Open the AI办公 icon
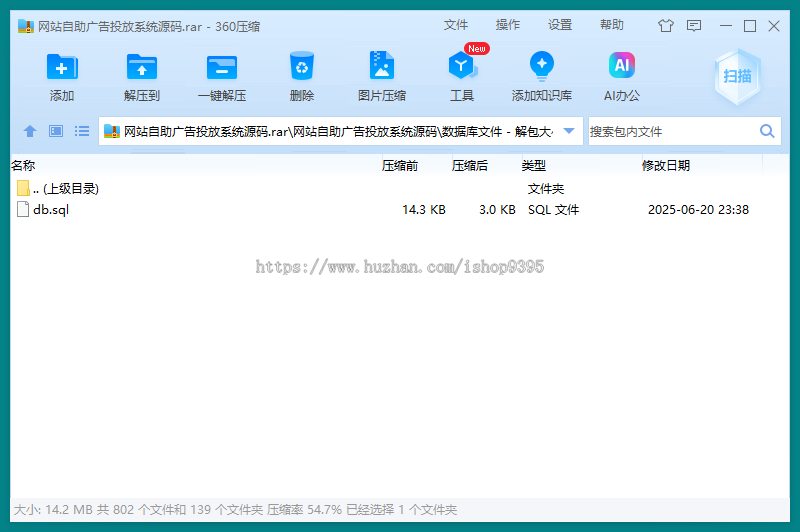Viewport: 800px width, 532px height. (x=621, y=65)
